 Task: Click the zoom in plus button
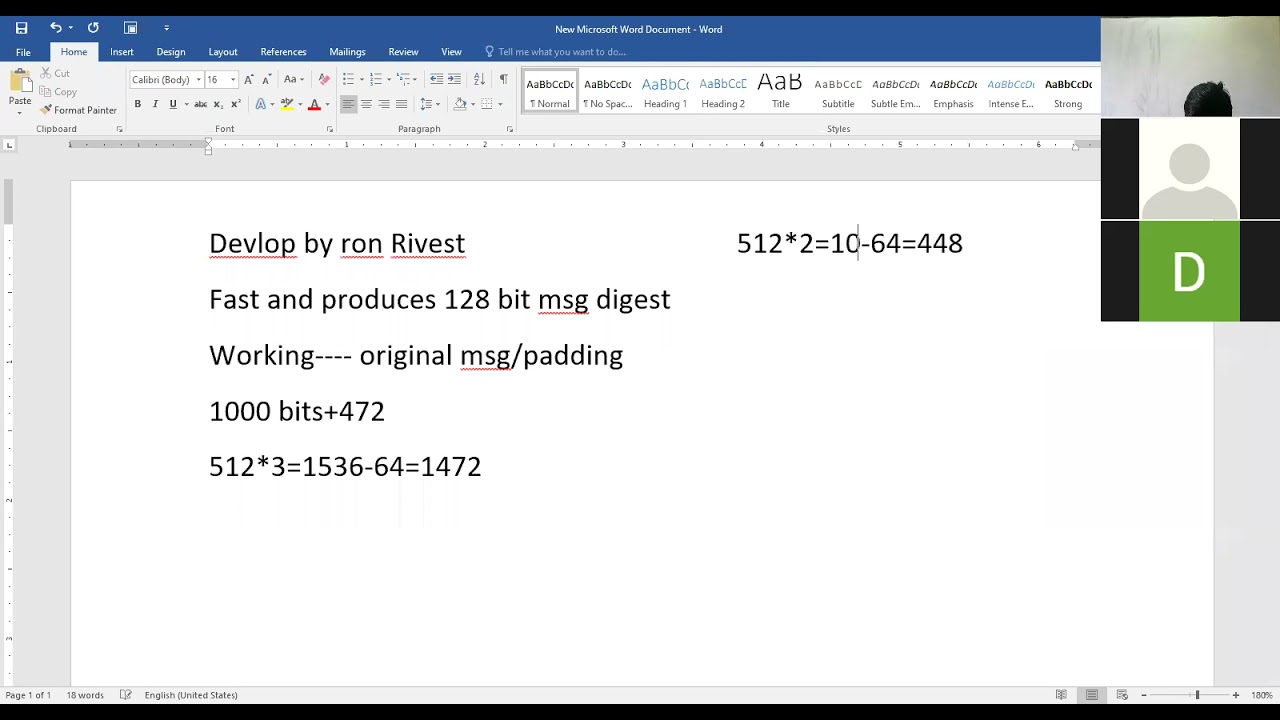click(x=1235, y=695)
